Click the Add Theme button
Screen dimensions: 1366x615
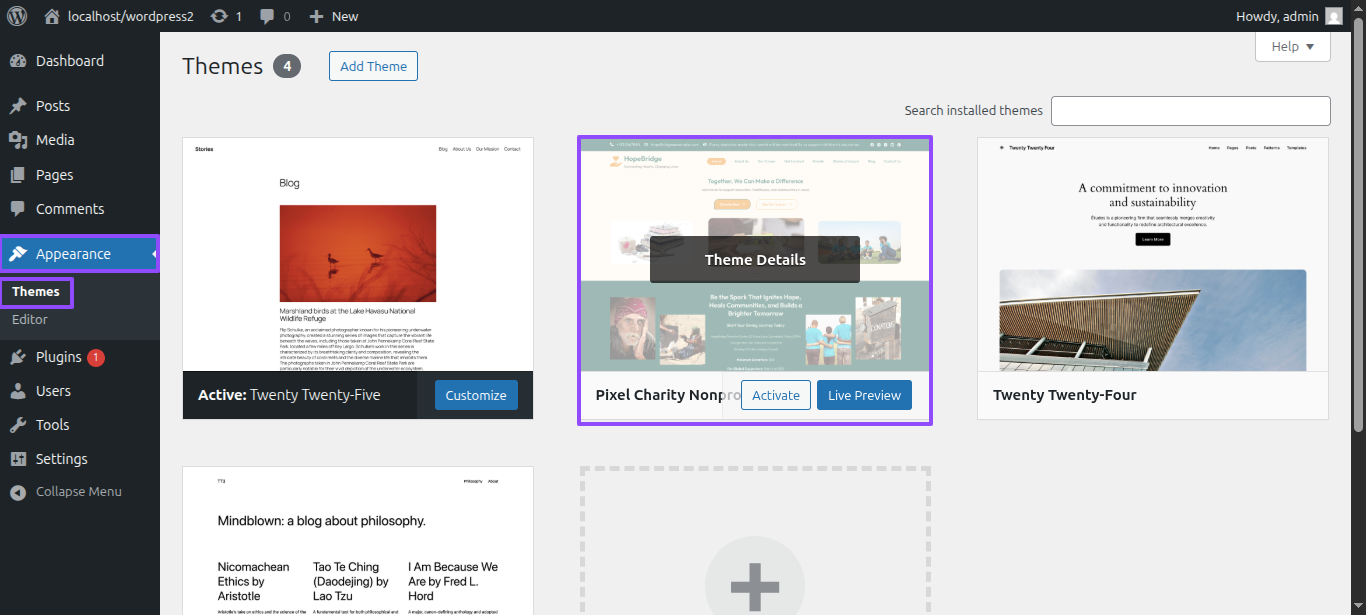[x=373, y=66]
